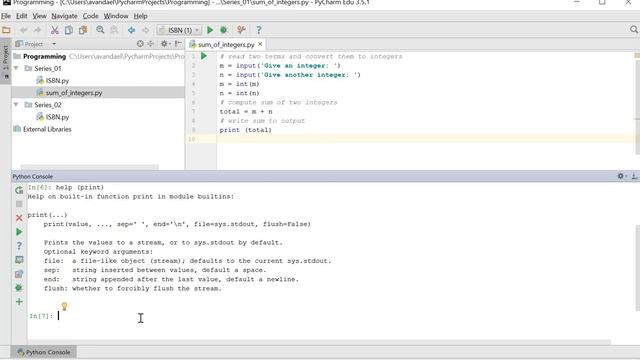Click the console history icon
This screenshot has width=640, height=360.
coord(19,274)
